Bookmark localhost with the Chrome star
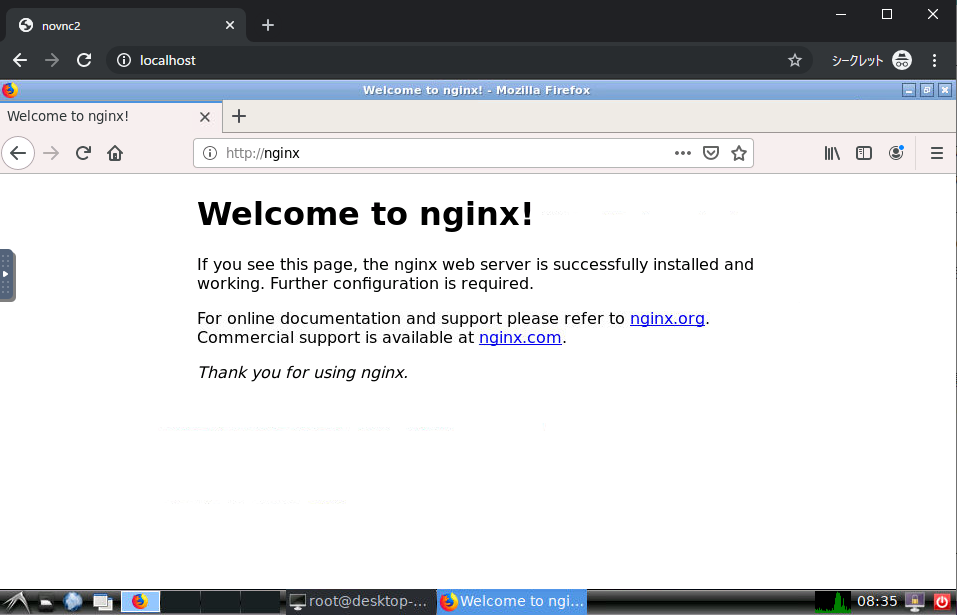Viewport: 957px width, 615px height. coord(794,60)
